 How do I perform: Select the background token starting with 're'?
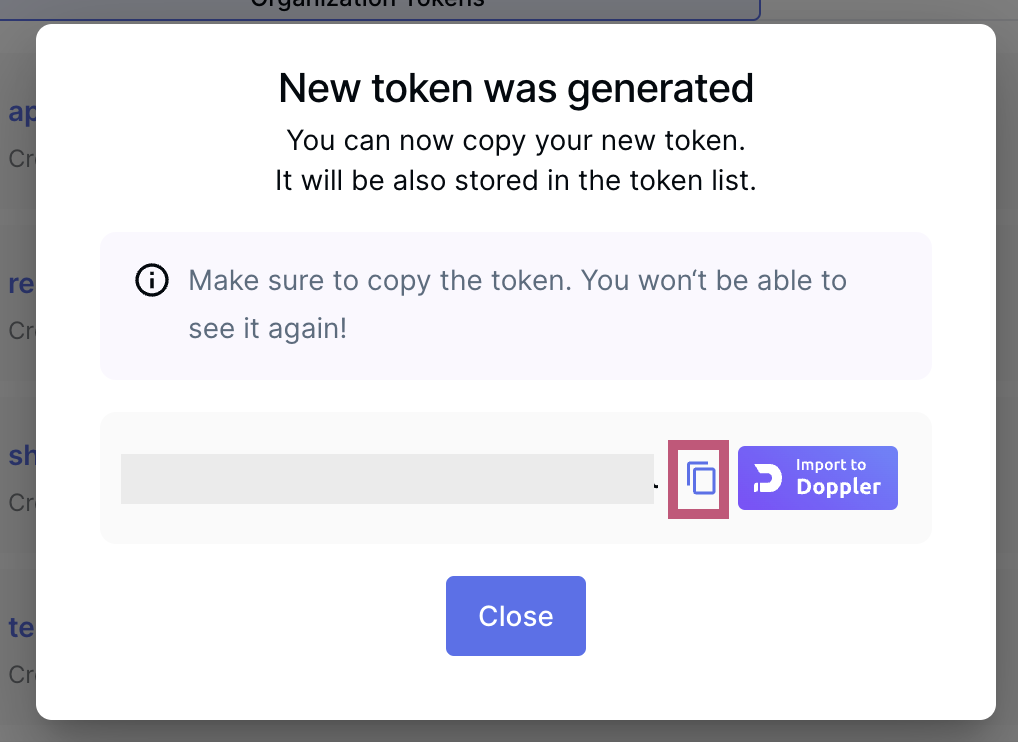tap(21, 284)
